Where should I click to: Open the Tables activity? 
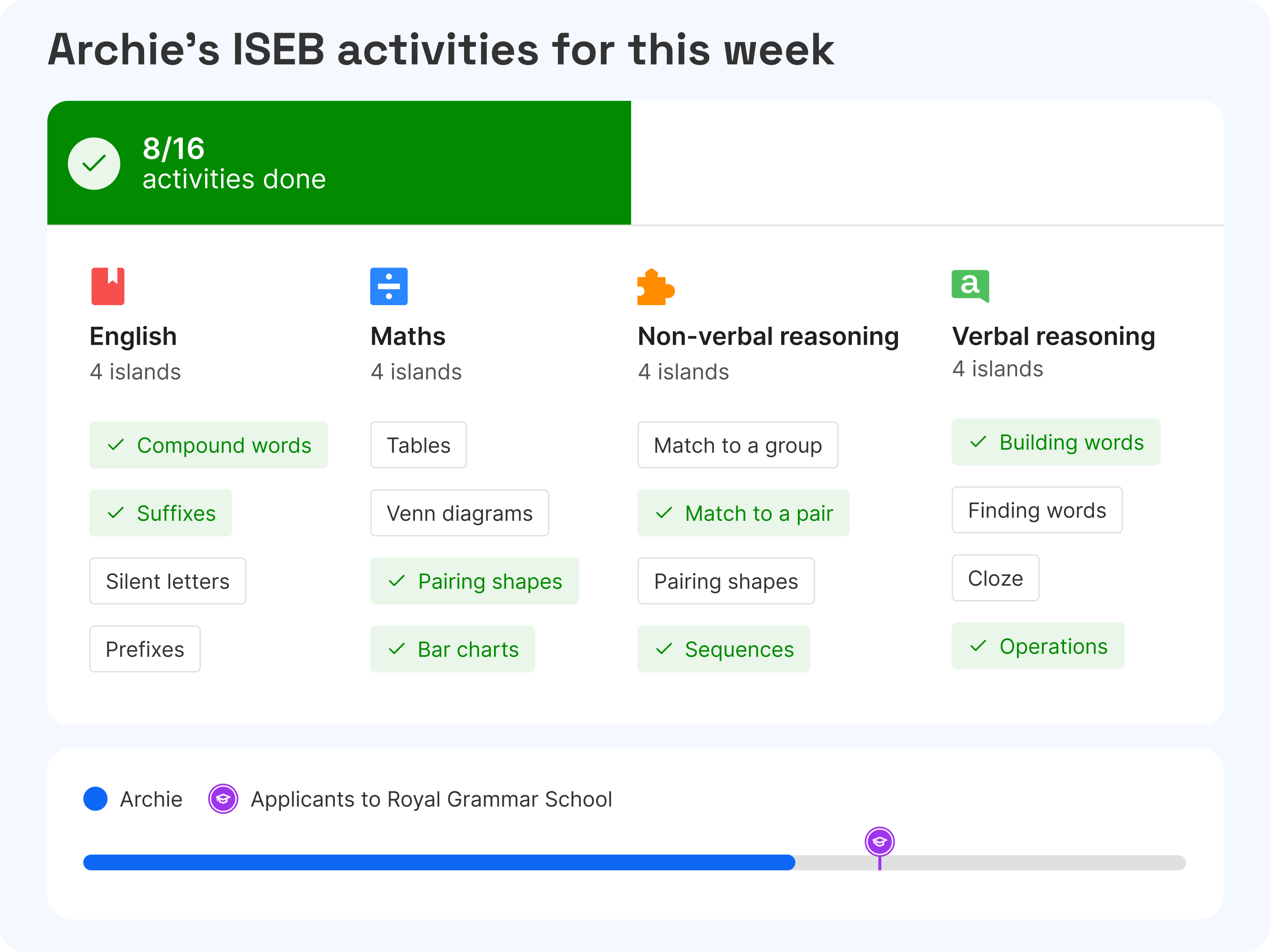click(x=418, y=445)
